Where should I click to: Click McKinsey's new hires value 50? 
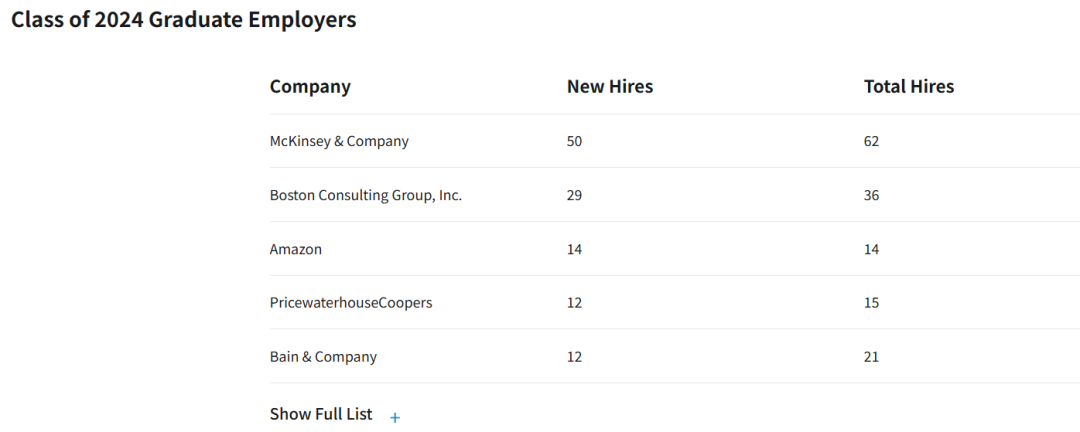click(574, 141)
